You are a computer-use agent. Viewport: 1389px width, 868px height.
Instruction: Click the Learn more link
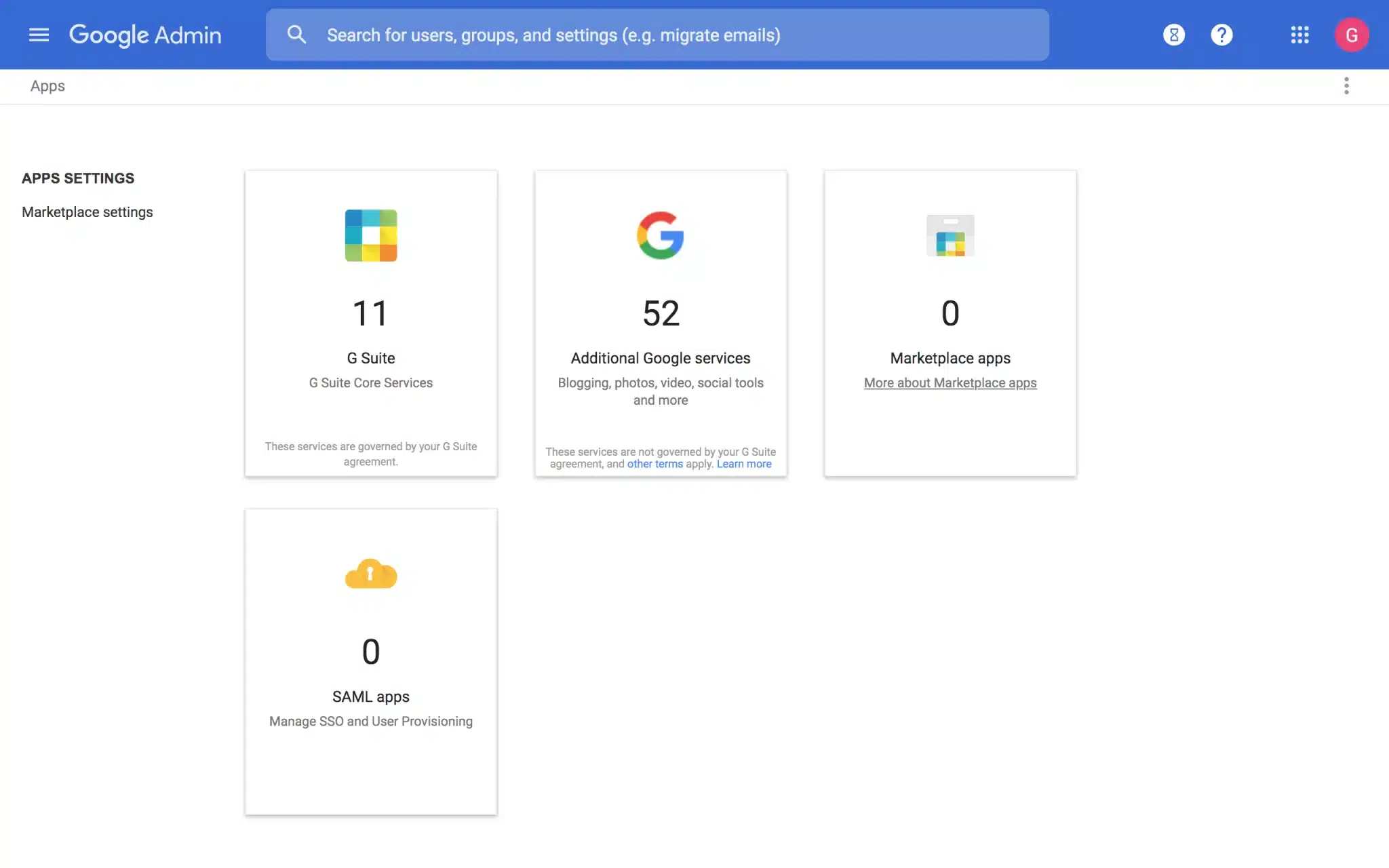tap(744, 464)
